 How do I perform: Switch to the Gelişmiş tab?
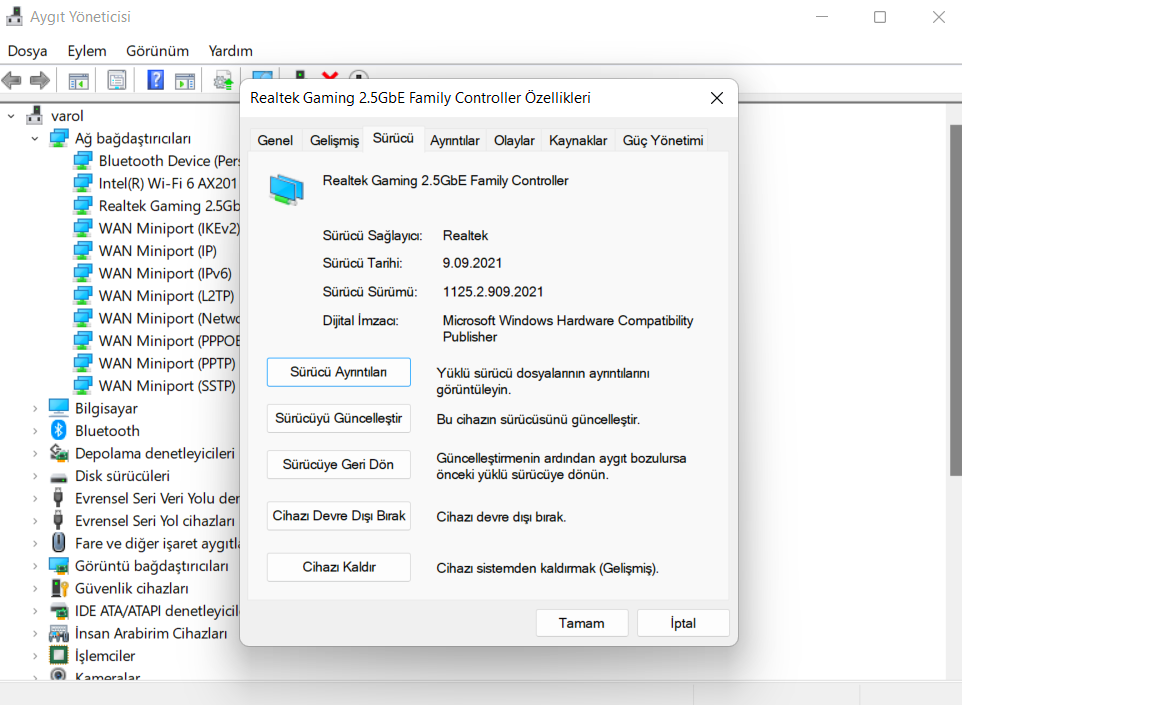click(x=334, y=140)
